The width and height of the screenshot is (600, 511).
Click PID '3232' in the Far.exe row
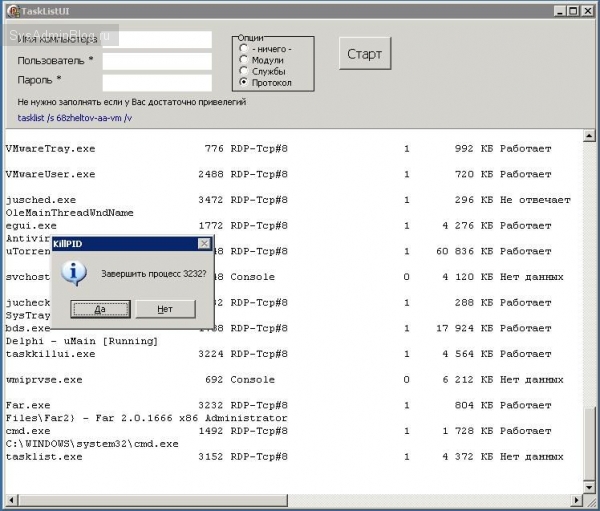click(210, 405)
